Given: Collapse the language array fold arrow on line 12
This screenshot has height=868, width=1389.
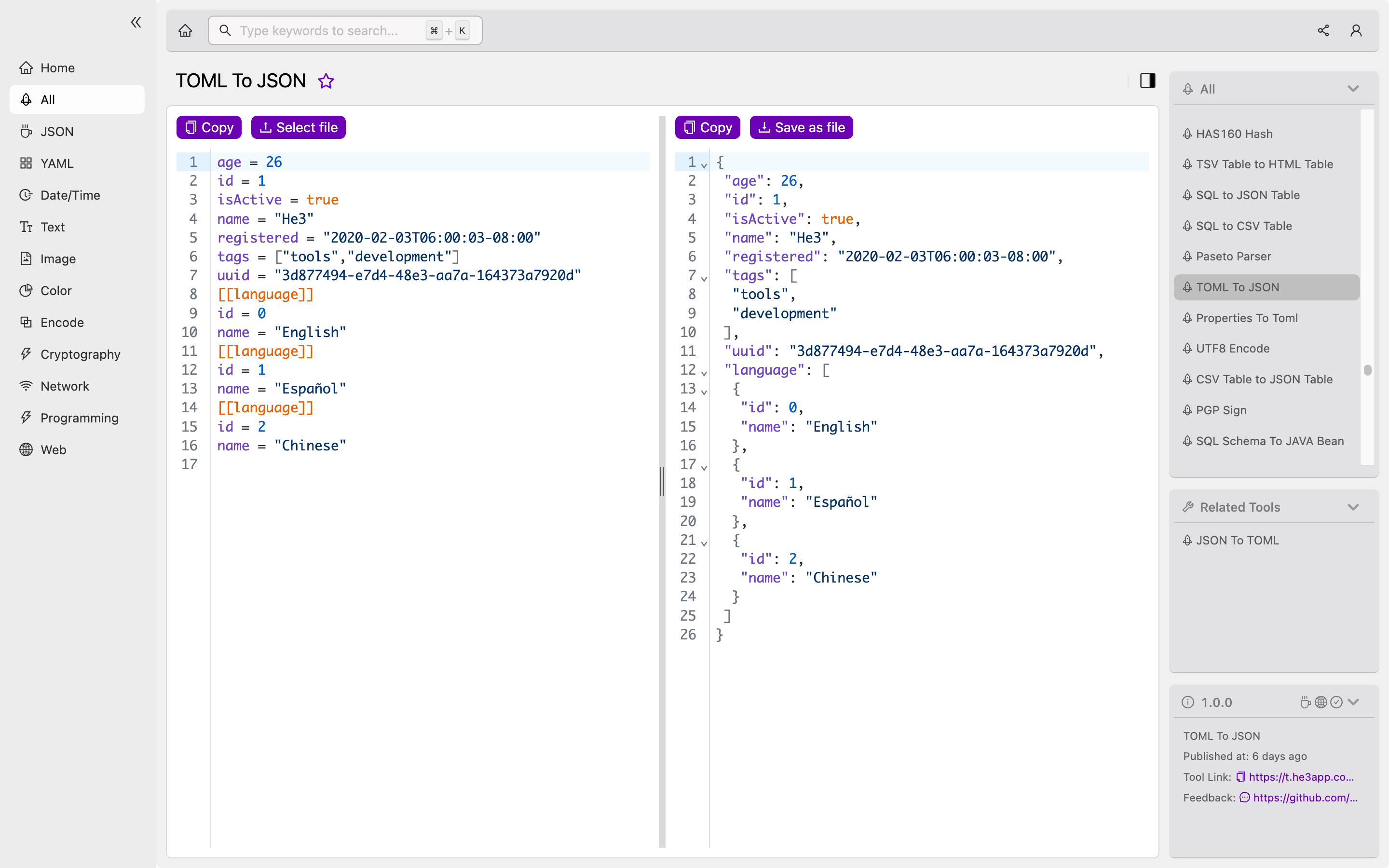Looking at the screenshot, I should click(704, 373).
